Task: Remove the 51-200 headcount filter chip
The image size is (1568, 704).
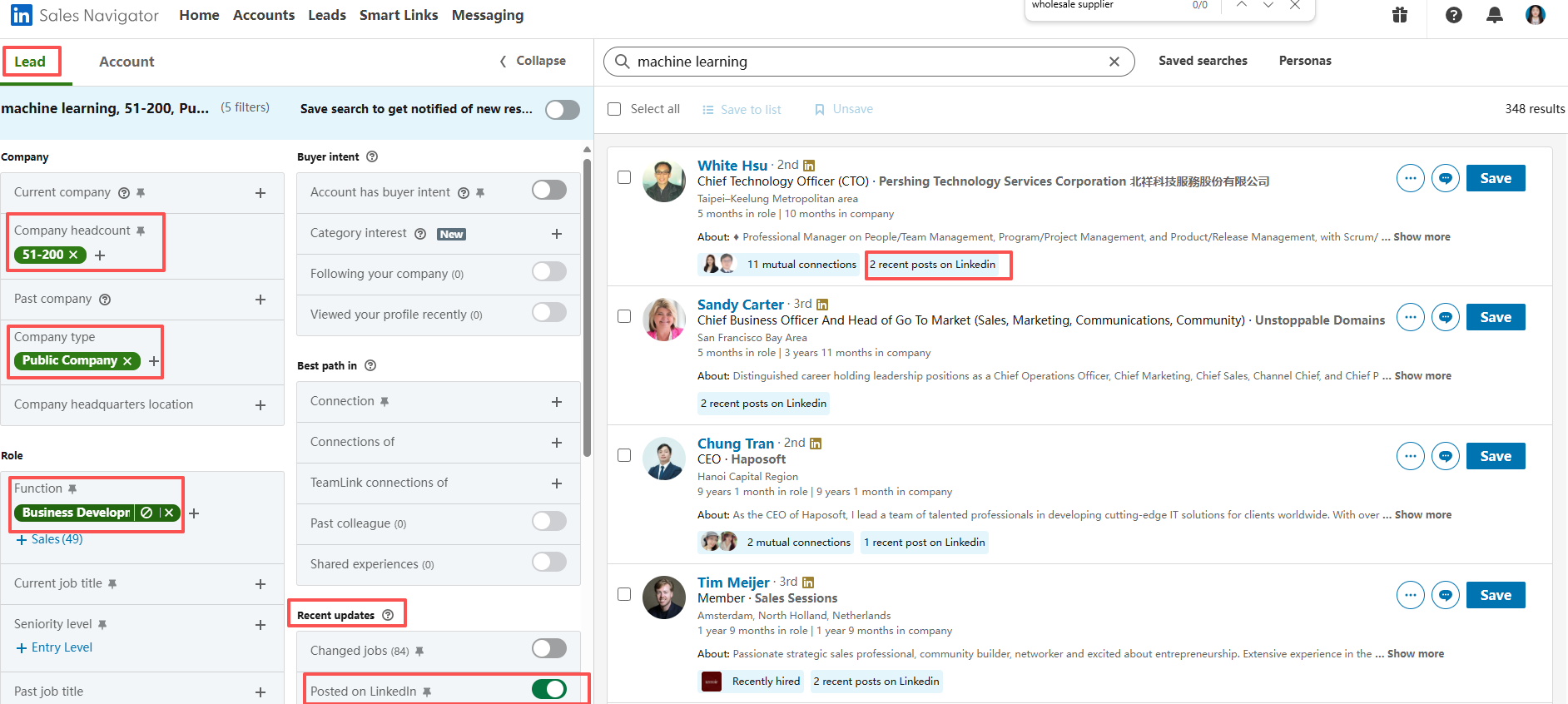Action: (x=73, y=255)
